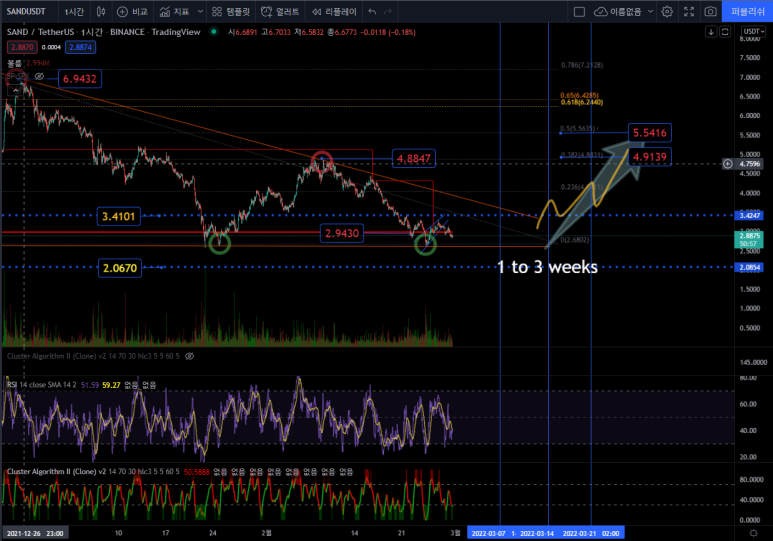The image size is (773, 541).
Task: Click the blue 2.8874 buy price button
Action: pyautogui.click(x=80, y=47)
